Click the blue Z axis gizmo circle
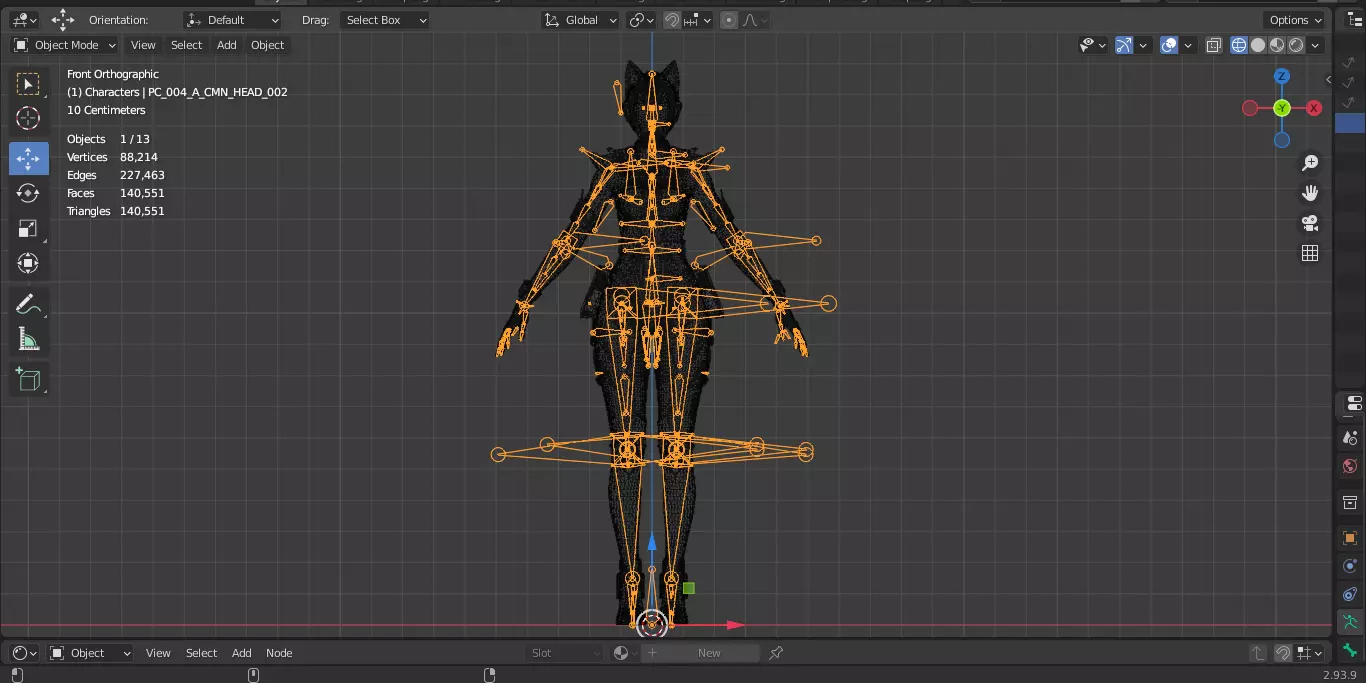The height and width of the screenshot is (683, 1366). [1282, 76]
